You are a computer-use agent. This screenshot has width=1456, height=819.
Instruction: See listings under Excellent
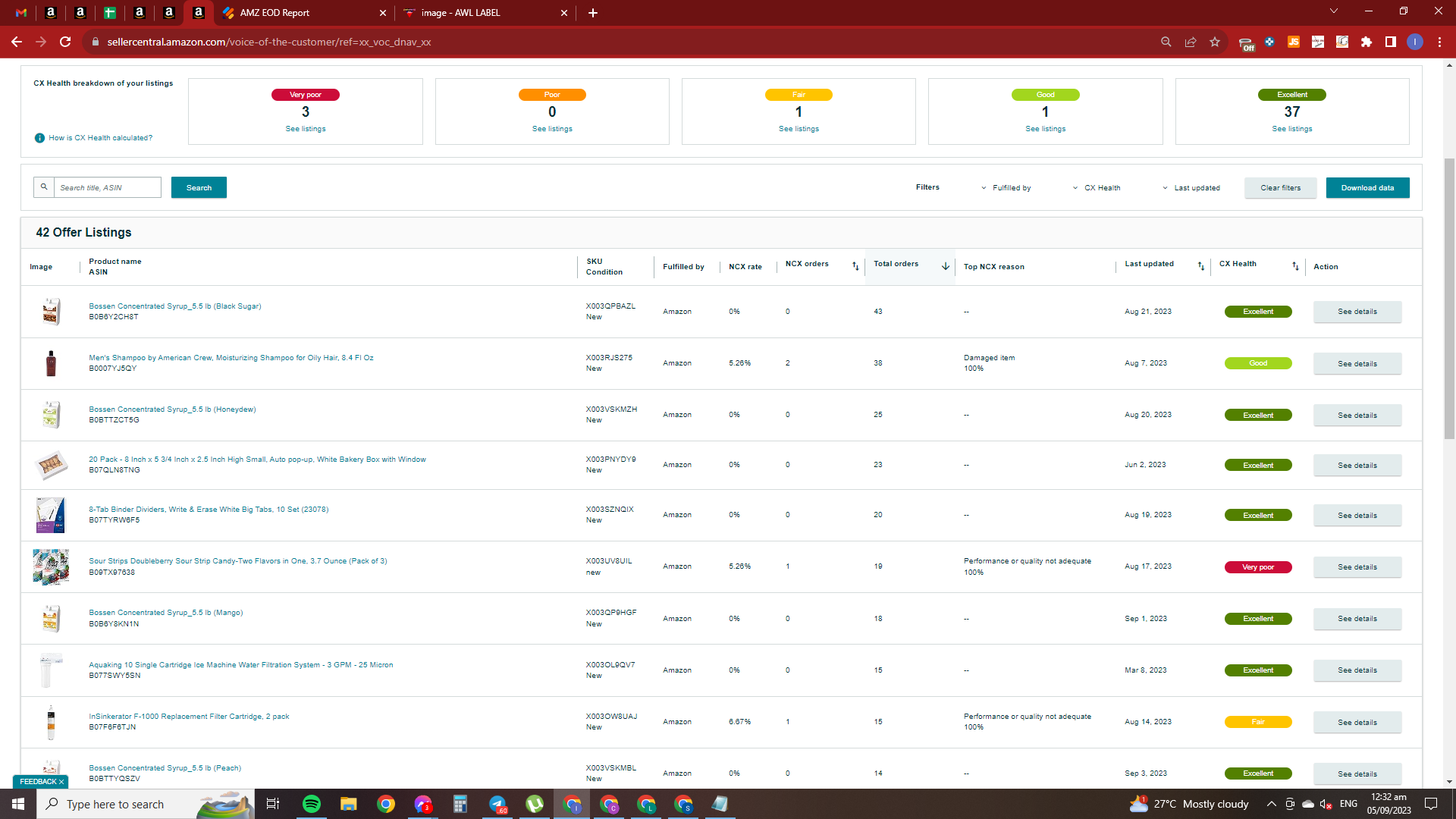tap(1292, 129)
